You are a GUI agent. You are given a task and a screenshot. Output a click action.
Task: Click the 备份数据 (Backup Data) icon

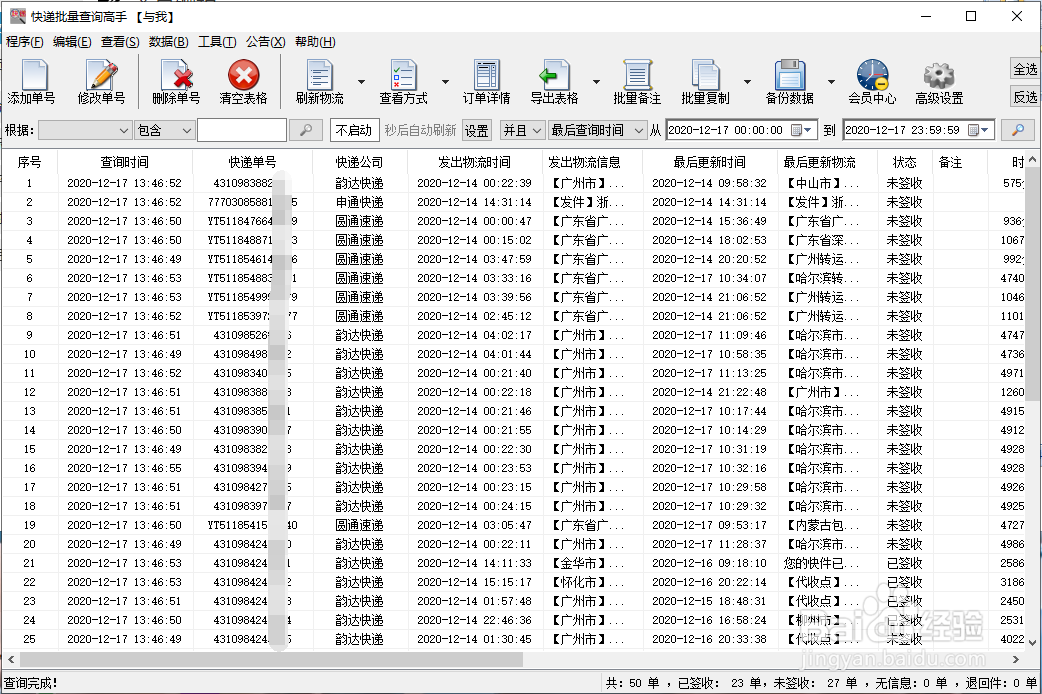pyautogui.click(x=792, y=80)
